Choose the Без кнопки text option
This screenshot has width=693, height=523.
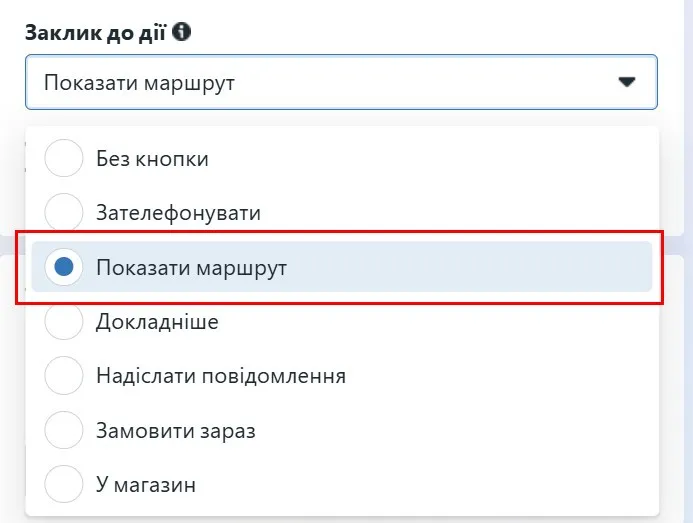(152, 158)
